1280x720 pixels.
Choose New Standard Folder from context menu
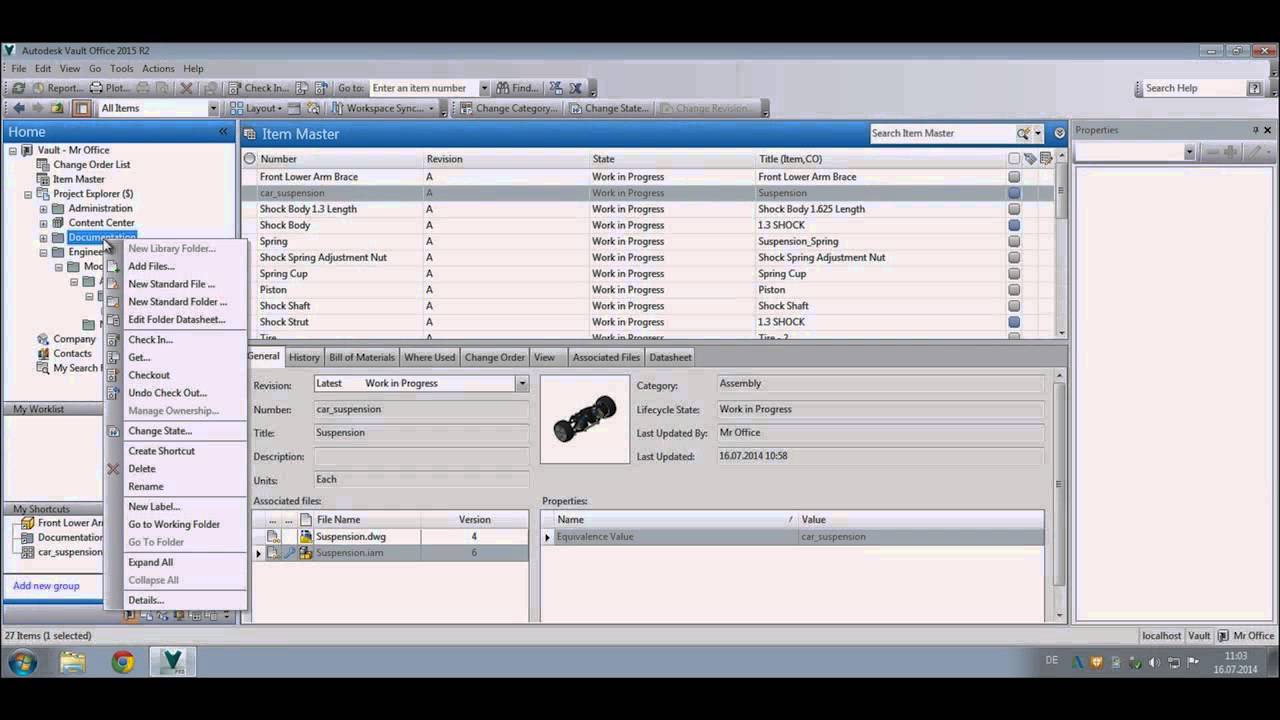coord(177,302)
